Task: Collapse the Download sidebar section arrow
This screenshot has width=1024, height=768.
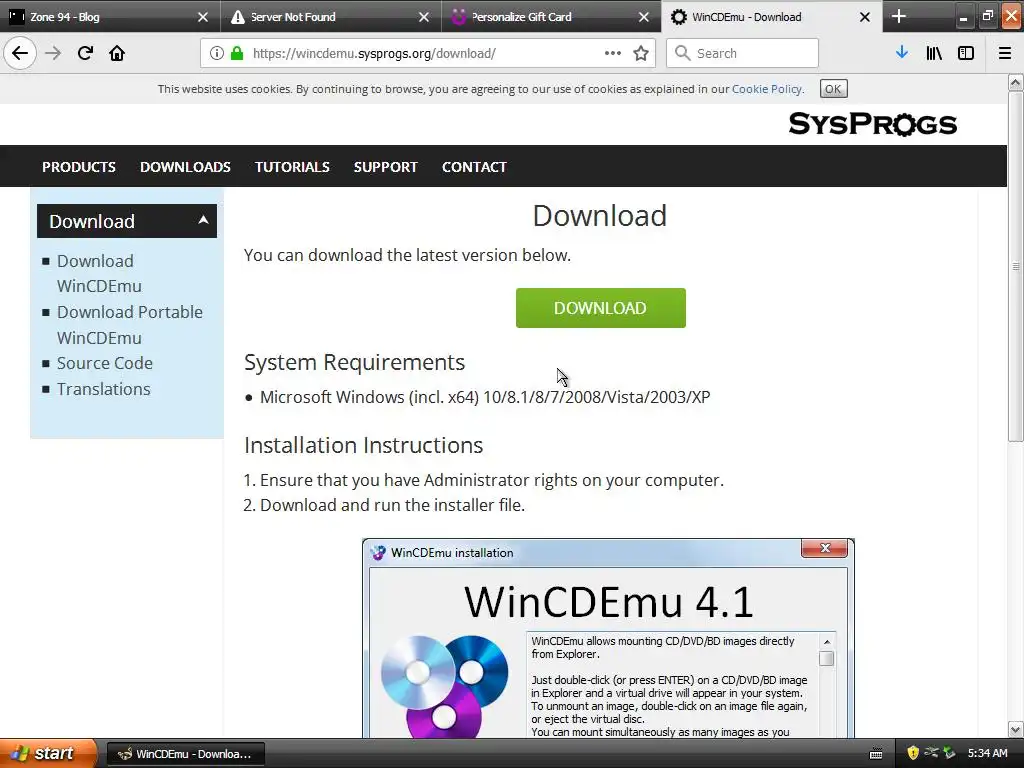Action: coord(203,220)
